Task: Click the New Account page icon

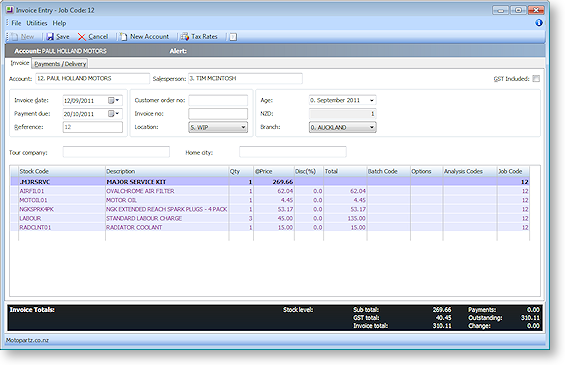Action: coord(124,37)
